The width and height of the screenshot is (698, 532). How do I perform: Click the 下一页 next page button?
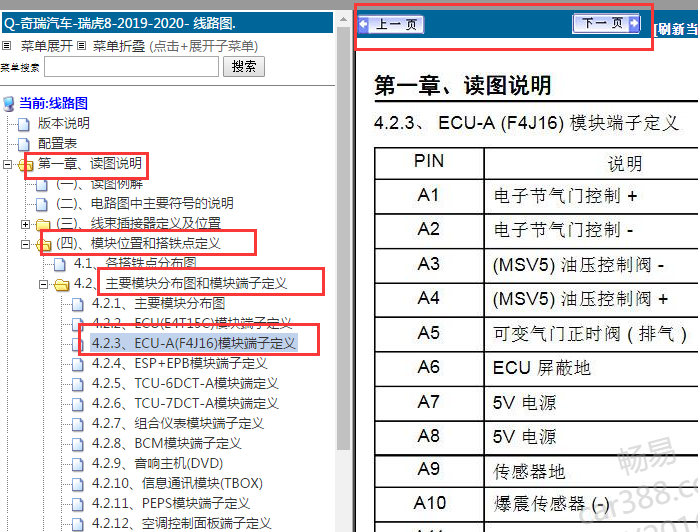pos(607,23)
